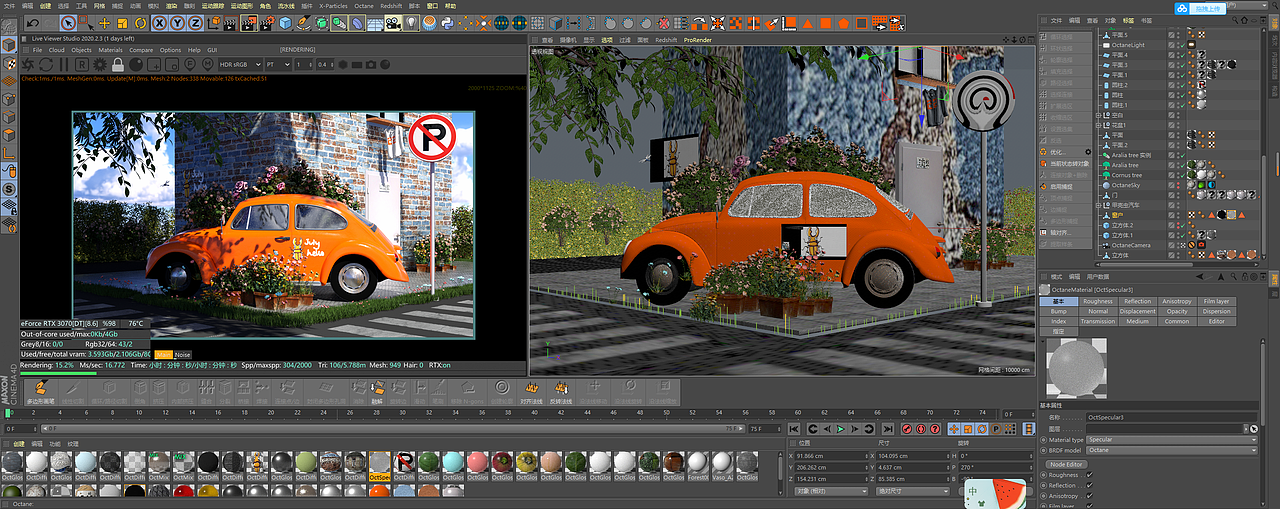Open the BRDF model Octane dropdown
Screen dimensions: 1280x509
[x=1171, y=450]
